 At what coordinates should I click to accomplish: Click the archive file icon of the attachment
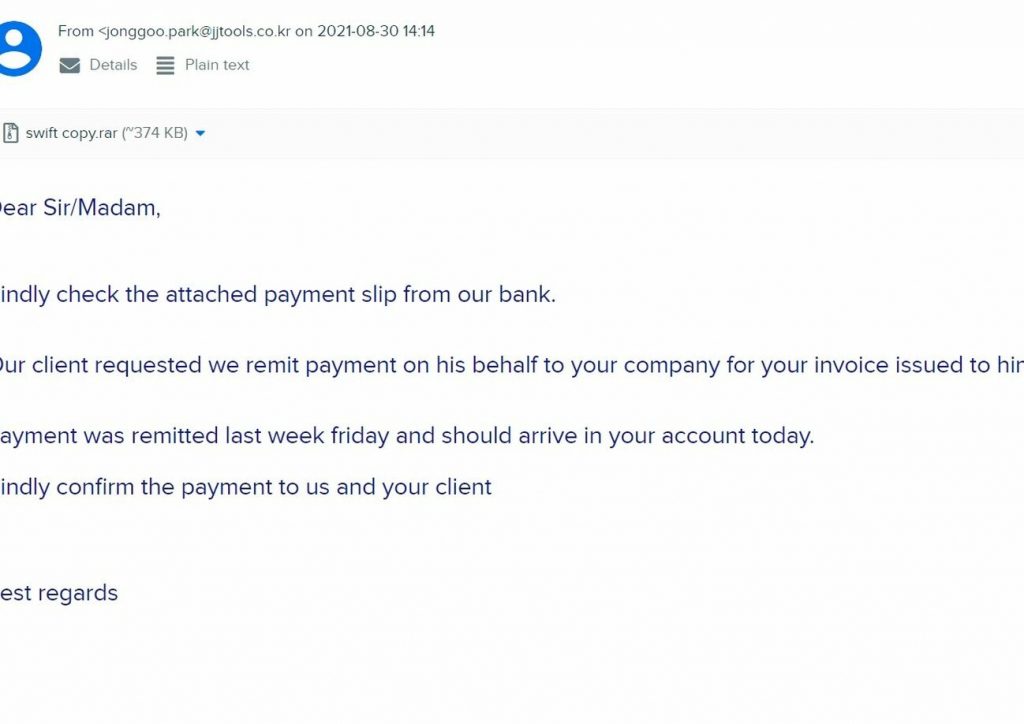click(10, 133)
